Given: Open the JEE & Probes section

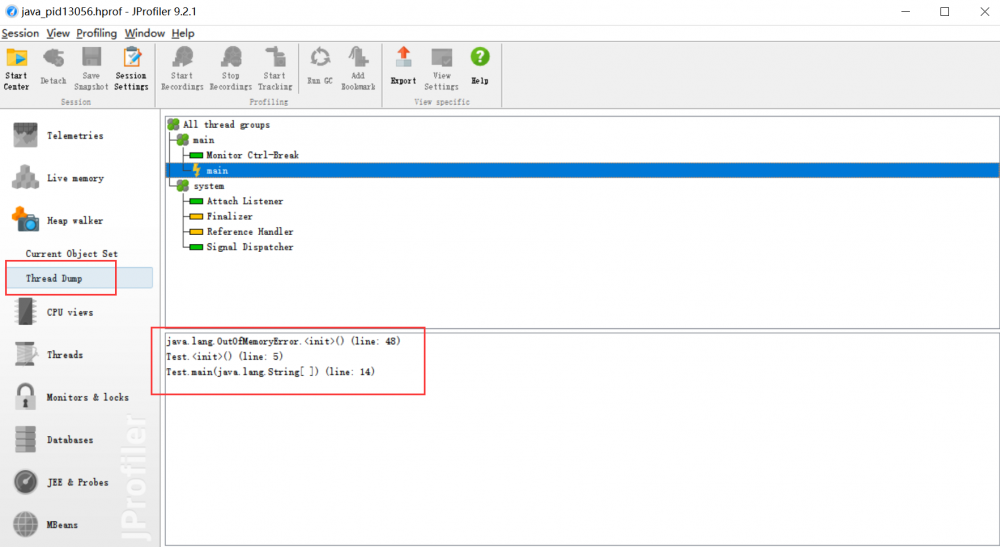Looking at the screenshot, I should click(61, 482).
